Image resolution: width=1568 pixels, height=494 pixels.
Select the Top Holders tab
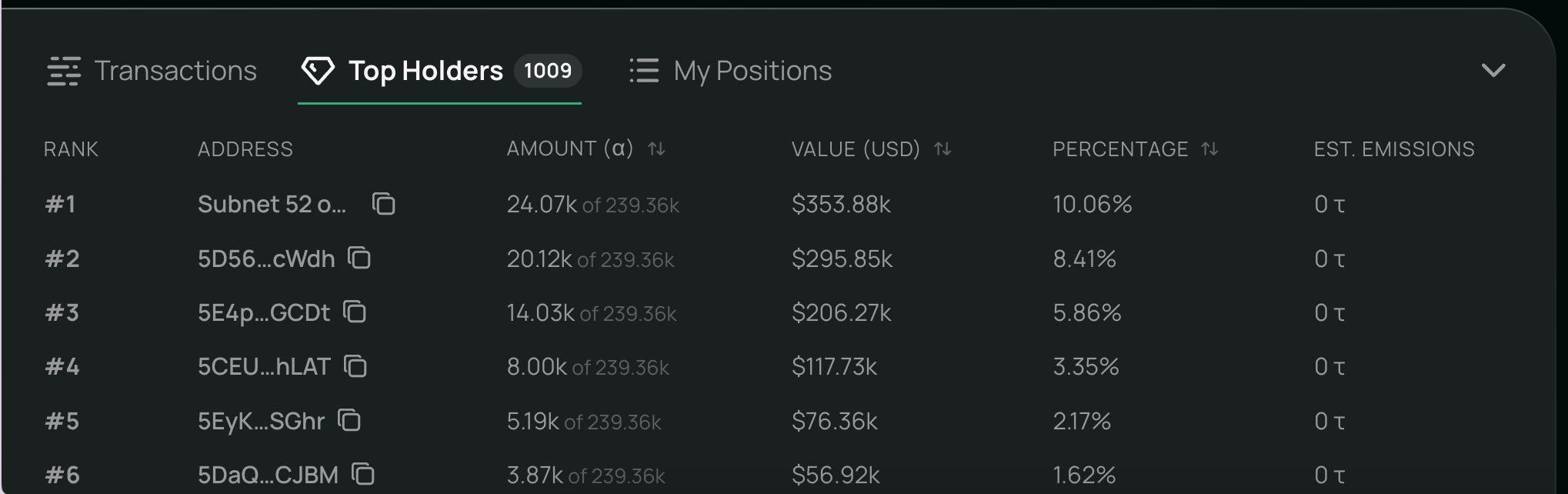tap(425, 71)
